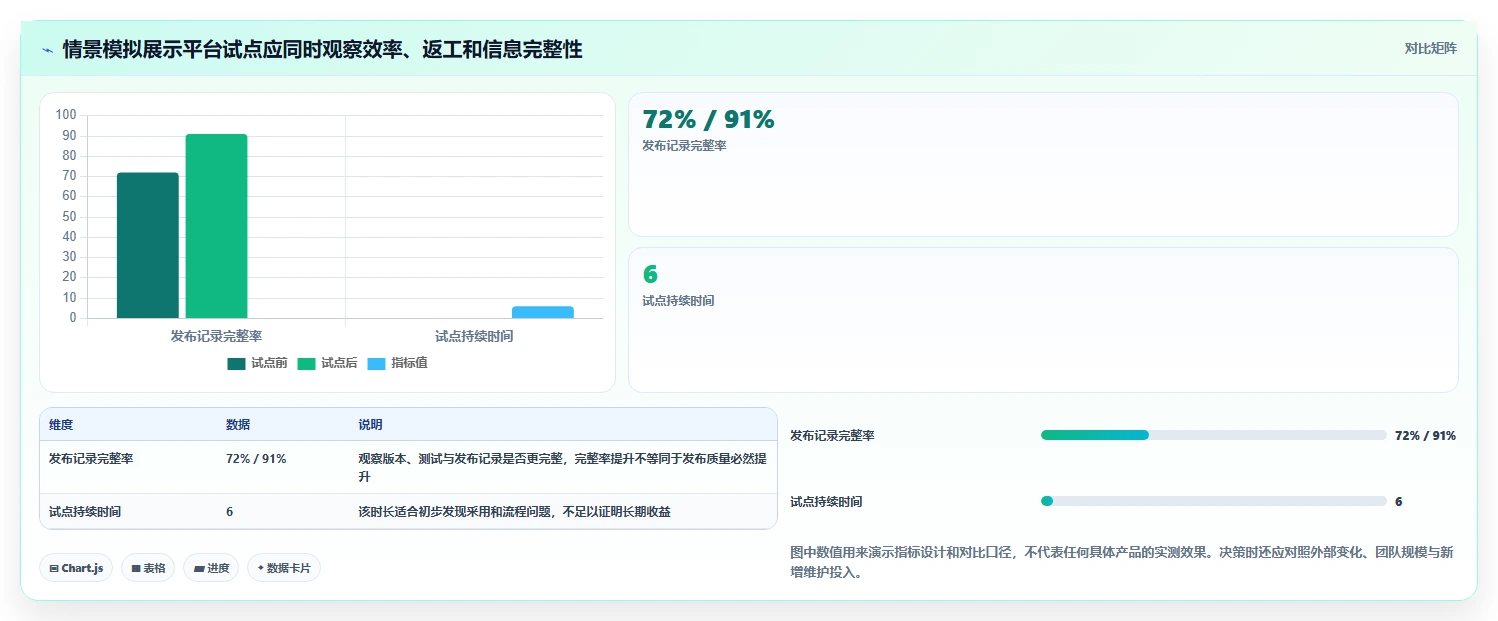Click the description starting with 观察版本、测试
1498x621 pixels.
[x=563, y=468]
